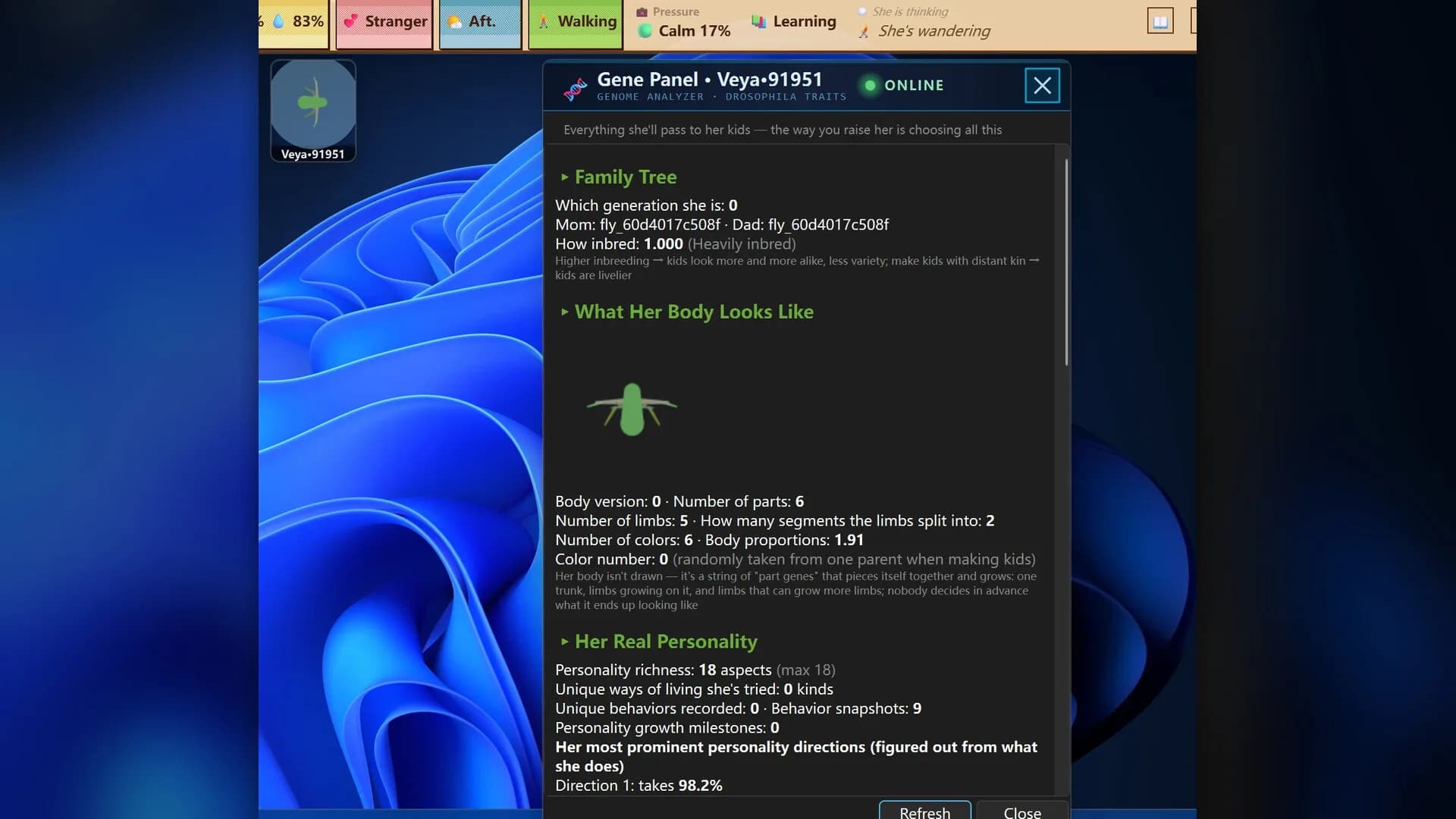
Task: Click the "Direction 1: takes 98.2%" line
Action: pyautogui.click(x=639, y=786)
